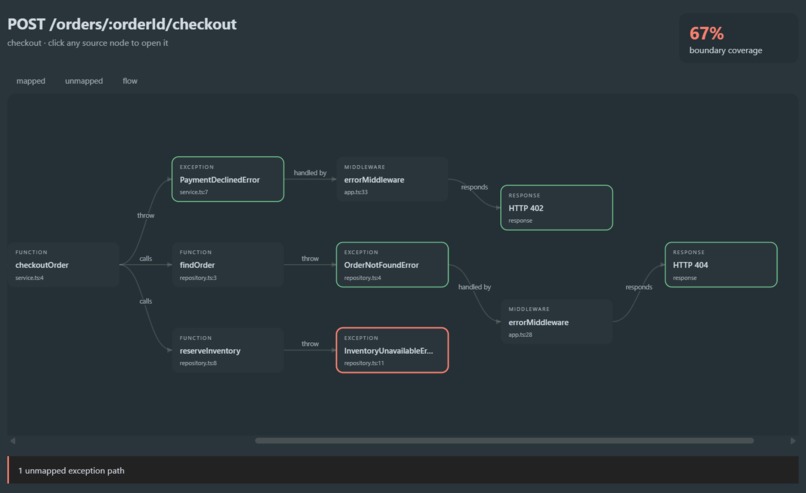Select the HTTP 404 response node

click(721, 265)
